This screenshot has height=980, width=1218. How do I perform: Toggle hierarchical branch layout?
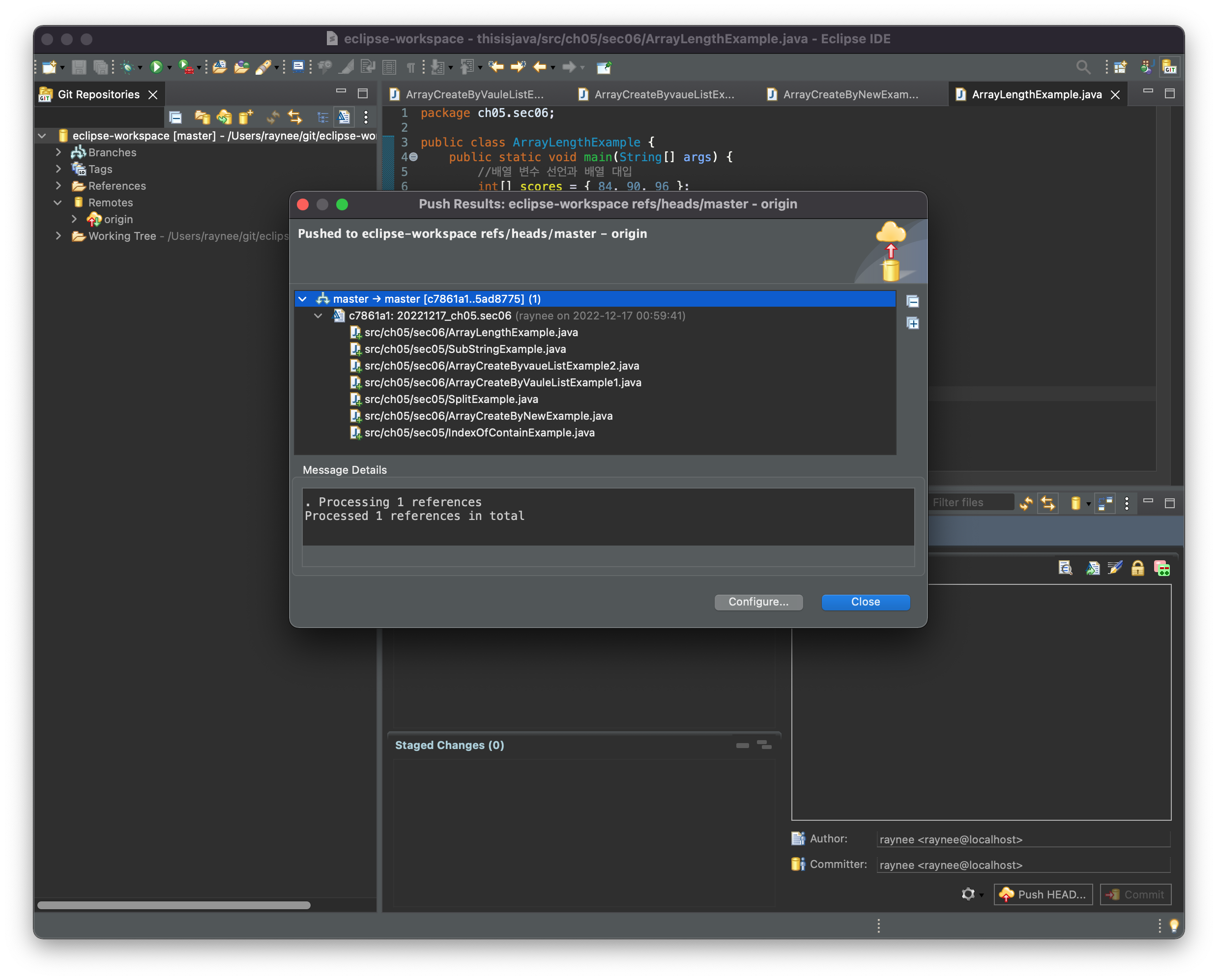322,117
